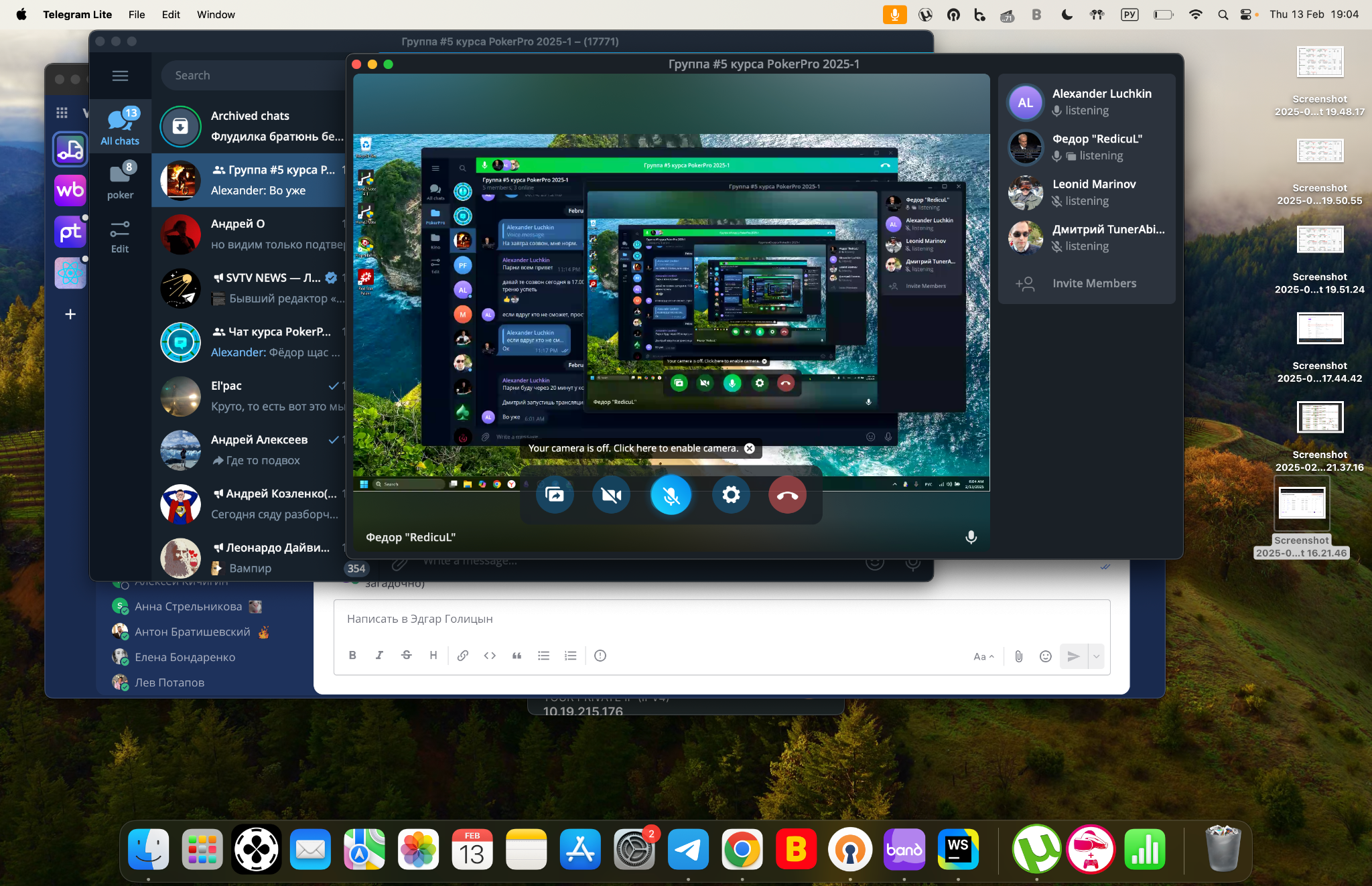Open Screenshot 2025-0...t 19.48.17 desktop file

pyautogui.click(x=1319, y=80)
